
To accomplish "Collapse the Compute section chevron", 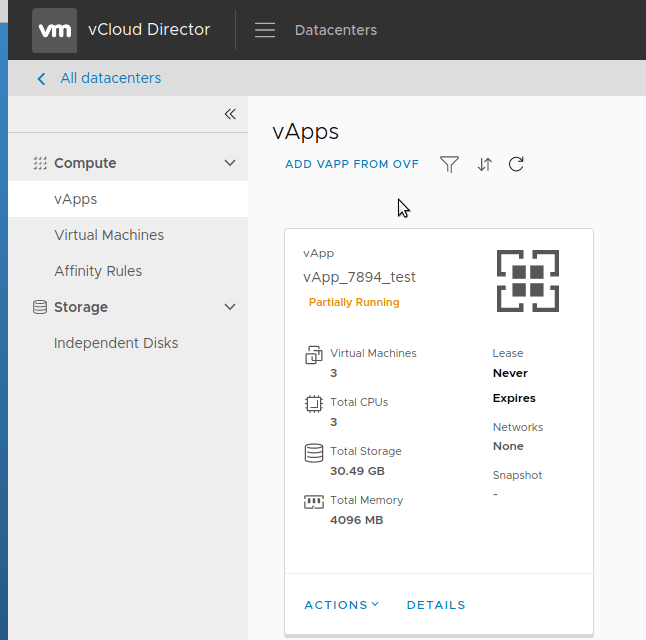I will point(230,163).
